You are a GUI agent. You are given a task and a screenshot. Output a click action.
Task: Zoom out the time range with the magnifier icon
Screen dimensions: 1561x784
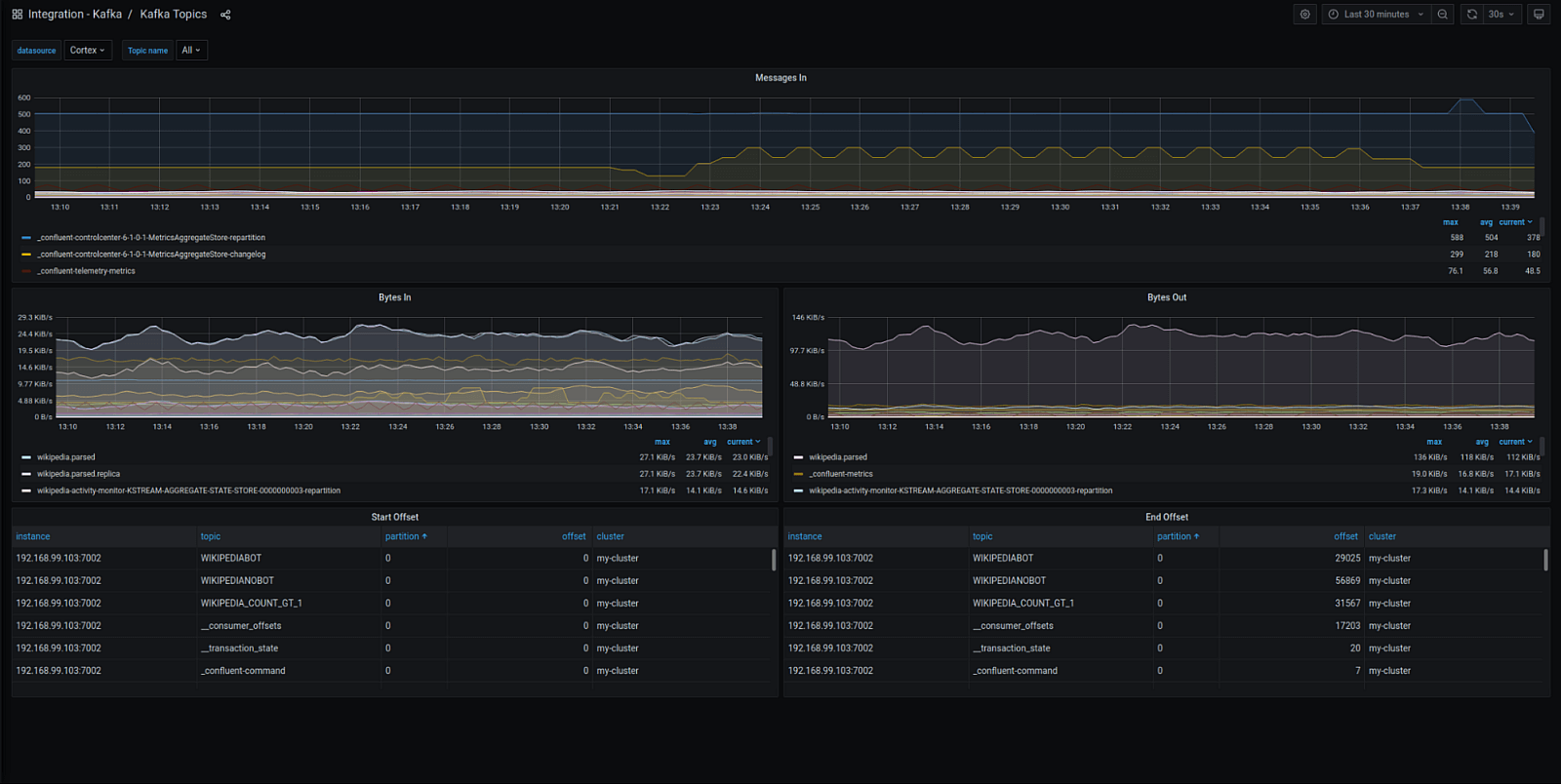1443,15
